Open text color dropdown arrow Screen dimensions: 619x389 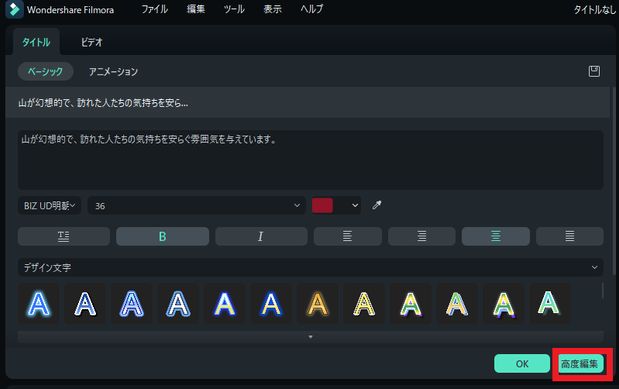coord(355,205)
